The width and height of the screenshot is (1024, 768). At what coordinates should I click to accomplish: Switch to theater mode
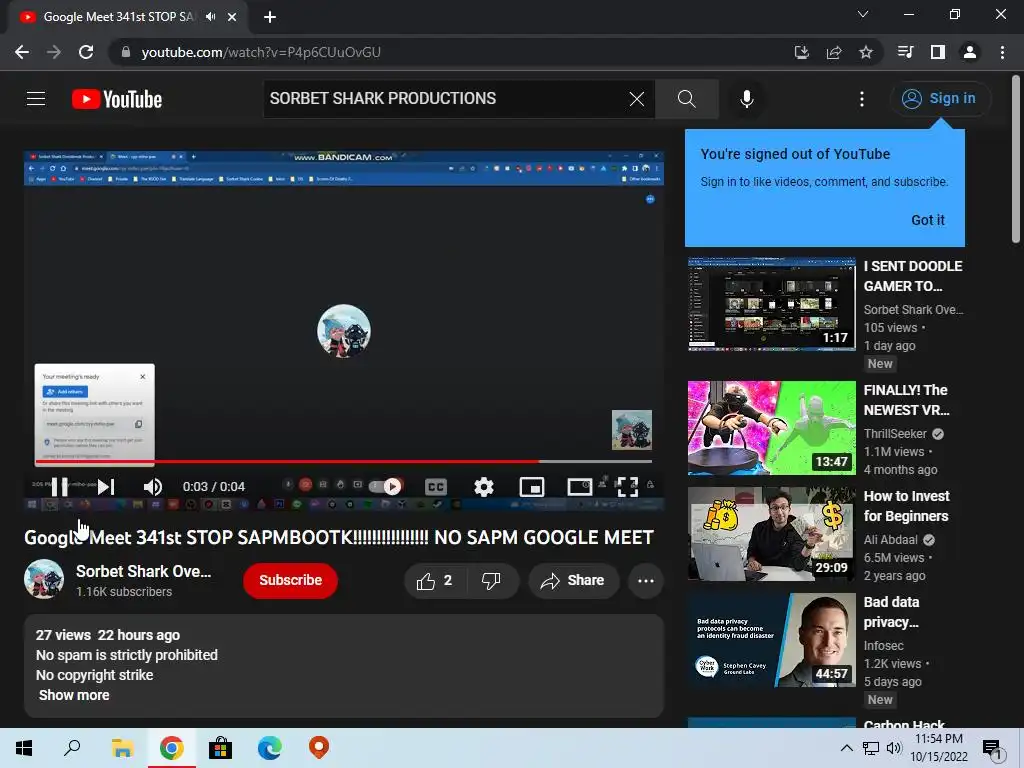click(x=579, y=487)
